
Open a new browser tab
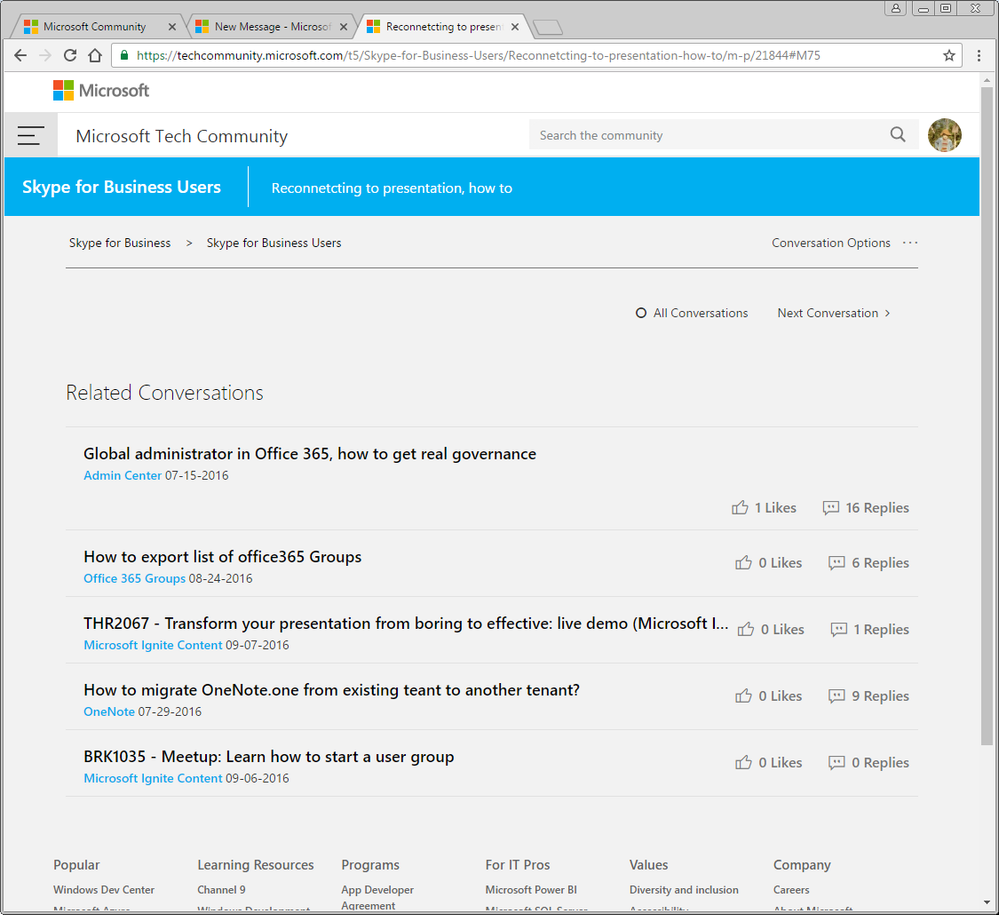548,27
